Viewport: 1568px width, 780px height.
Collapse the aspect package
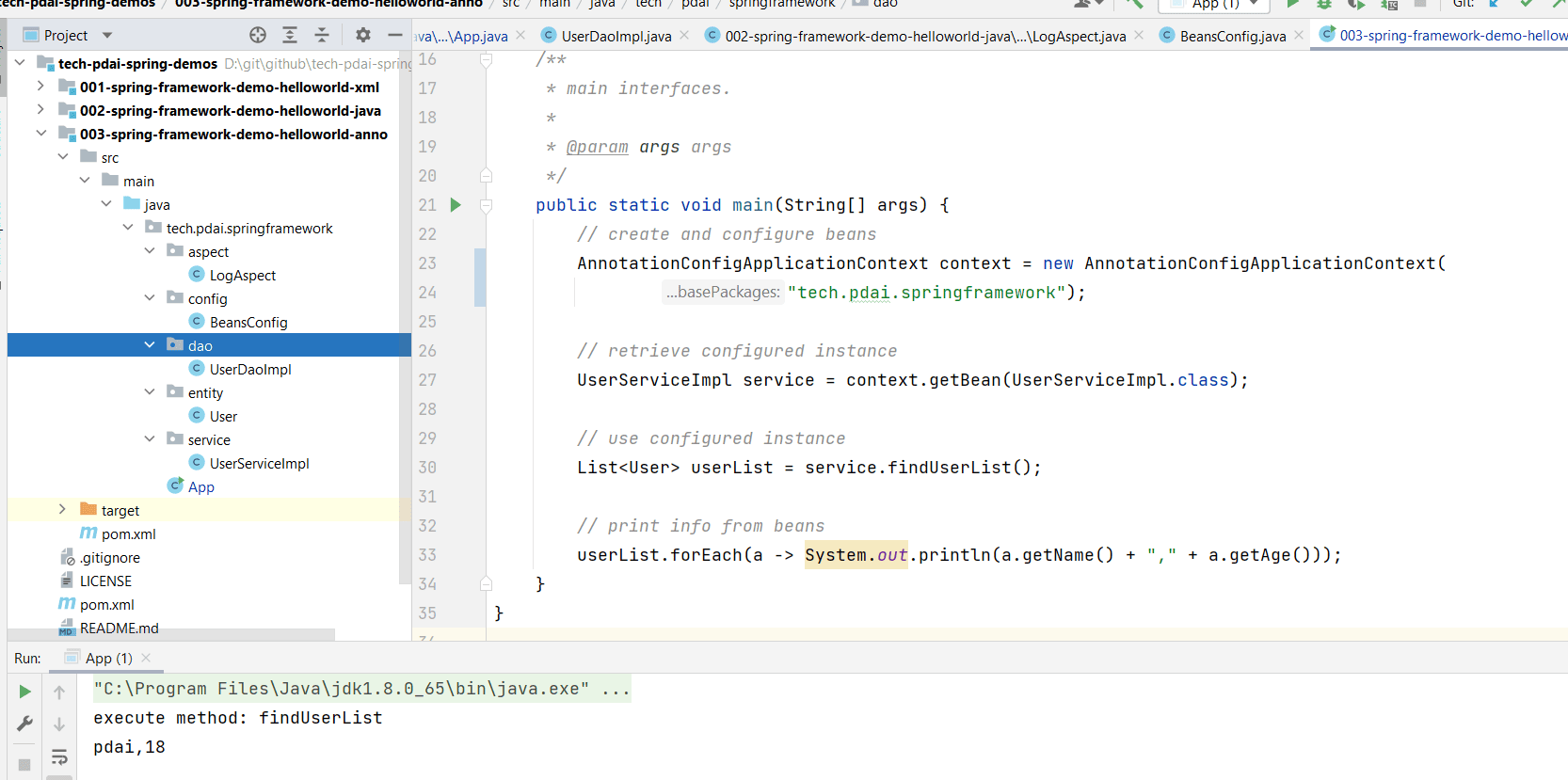[x=150, y=251]
